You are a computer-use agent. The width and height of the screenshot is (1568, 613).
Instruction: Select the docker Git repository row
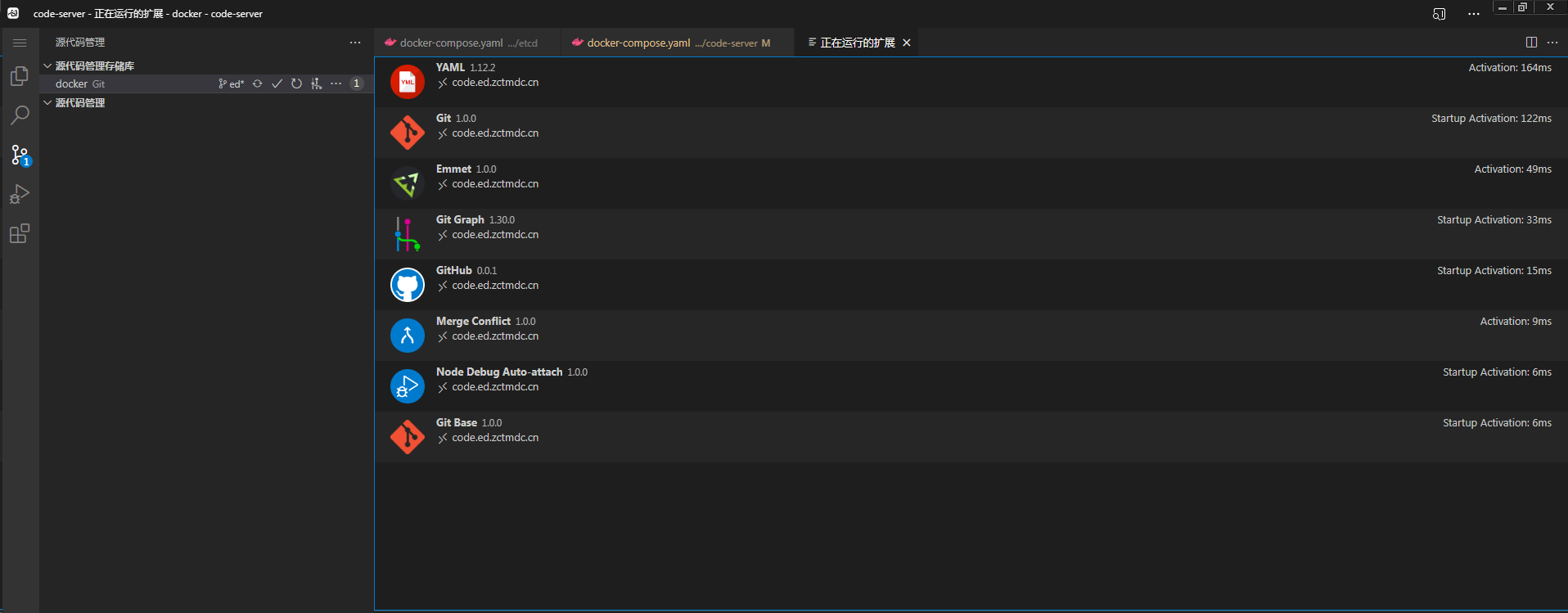click(206, 83)
